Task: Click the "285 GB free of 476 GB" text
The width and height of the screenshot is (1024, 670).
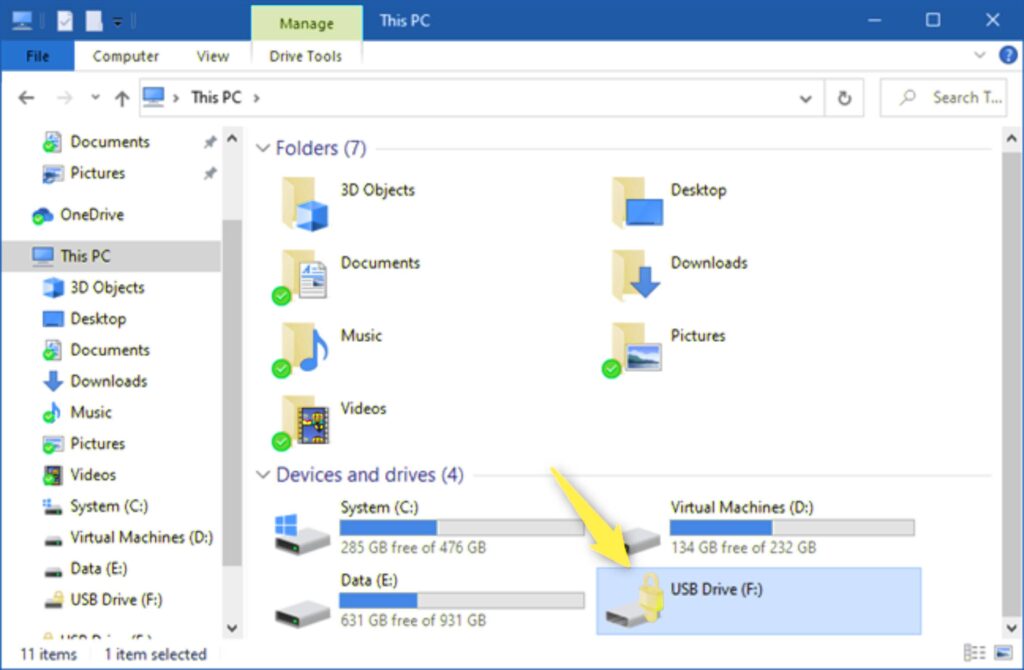Action: (413, 548)
